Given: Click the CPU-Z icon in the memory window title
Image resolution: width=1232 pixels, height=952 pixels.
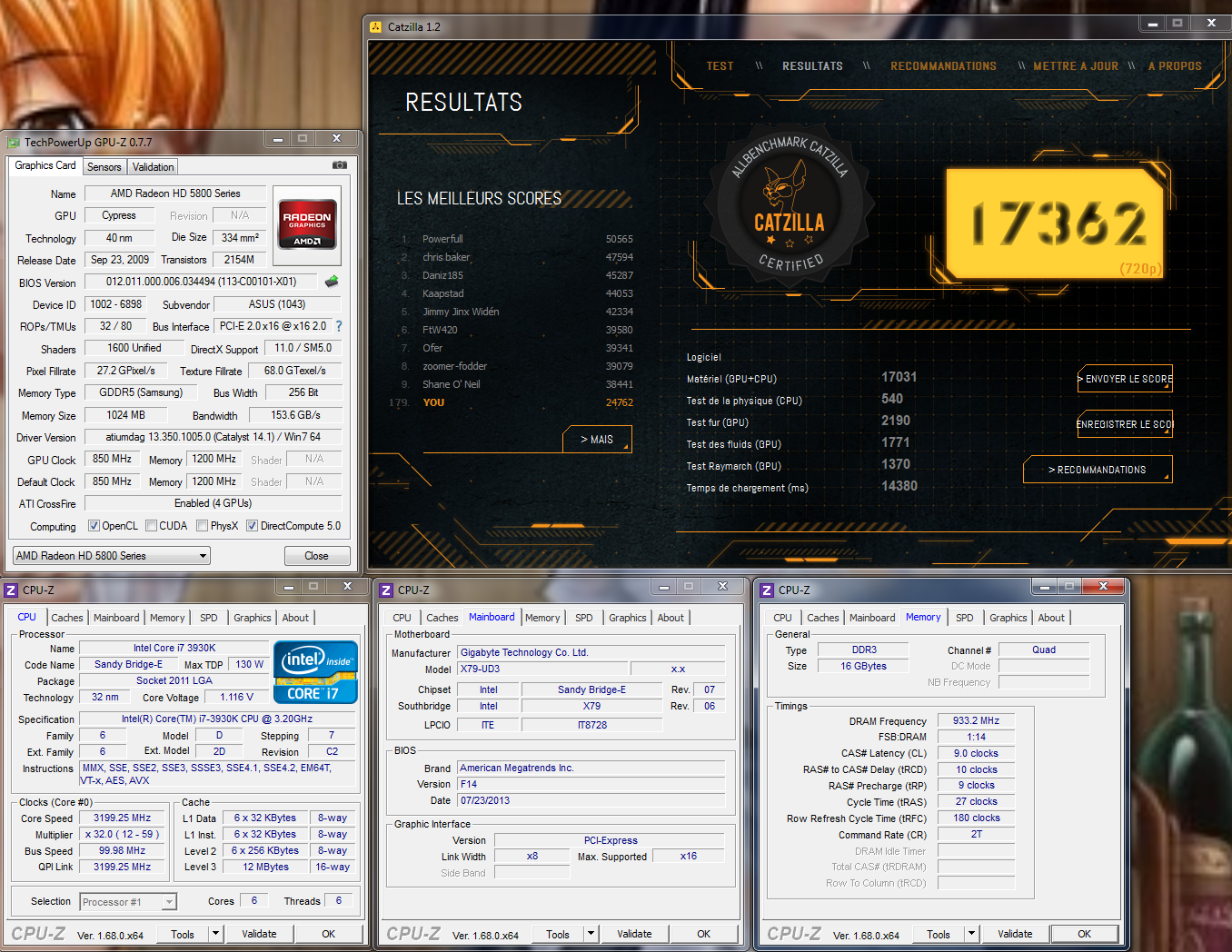Looking at the screenshot, I should [767, 590].
